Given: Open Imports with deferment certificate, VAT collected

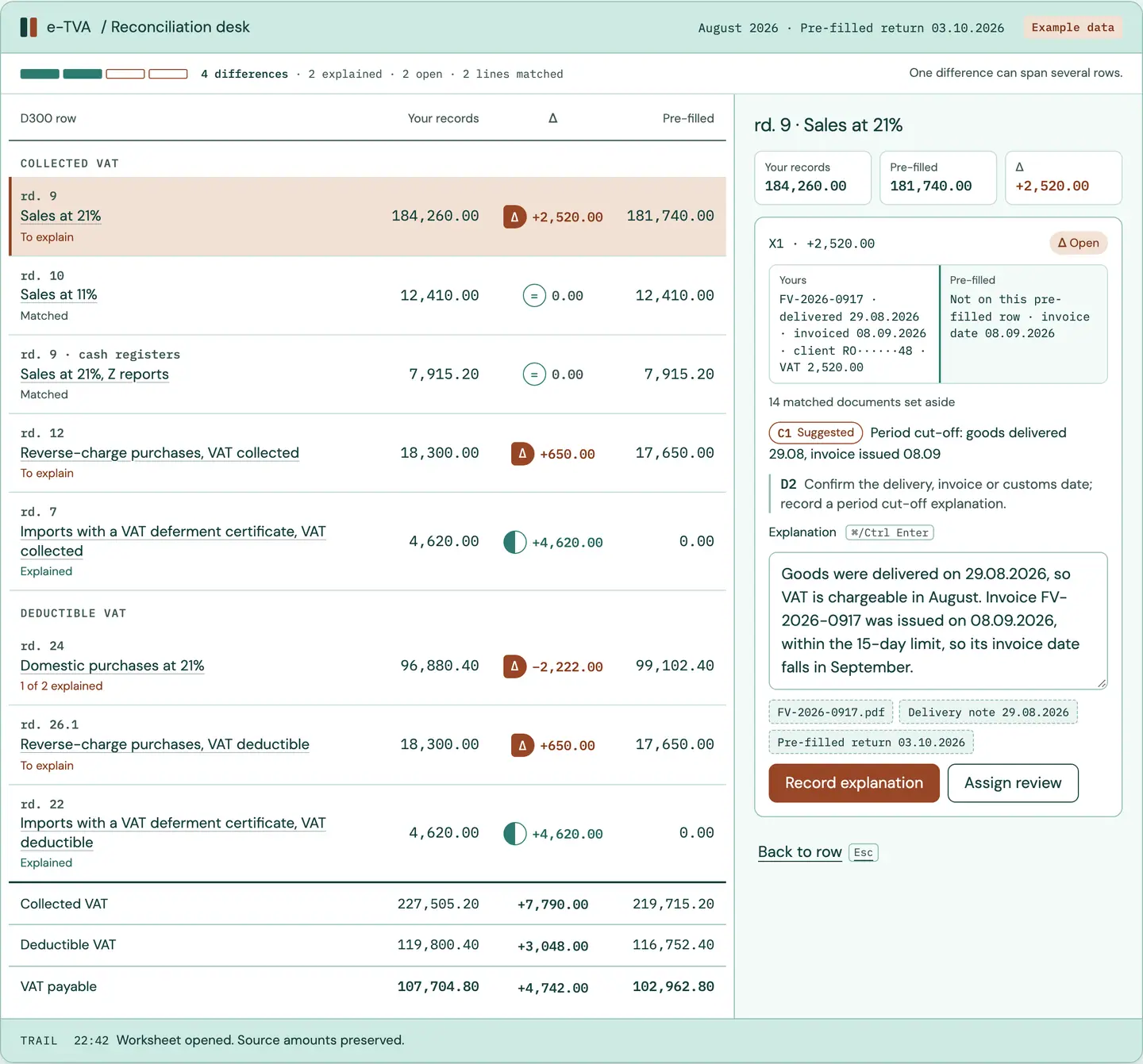Looking at the screenshot, I should pos(173,541).
